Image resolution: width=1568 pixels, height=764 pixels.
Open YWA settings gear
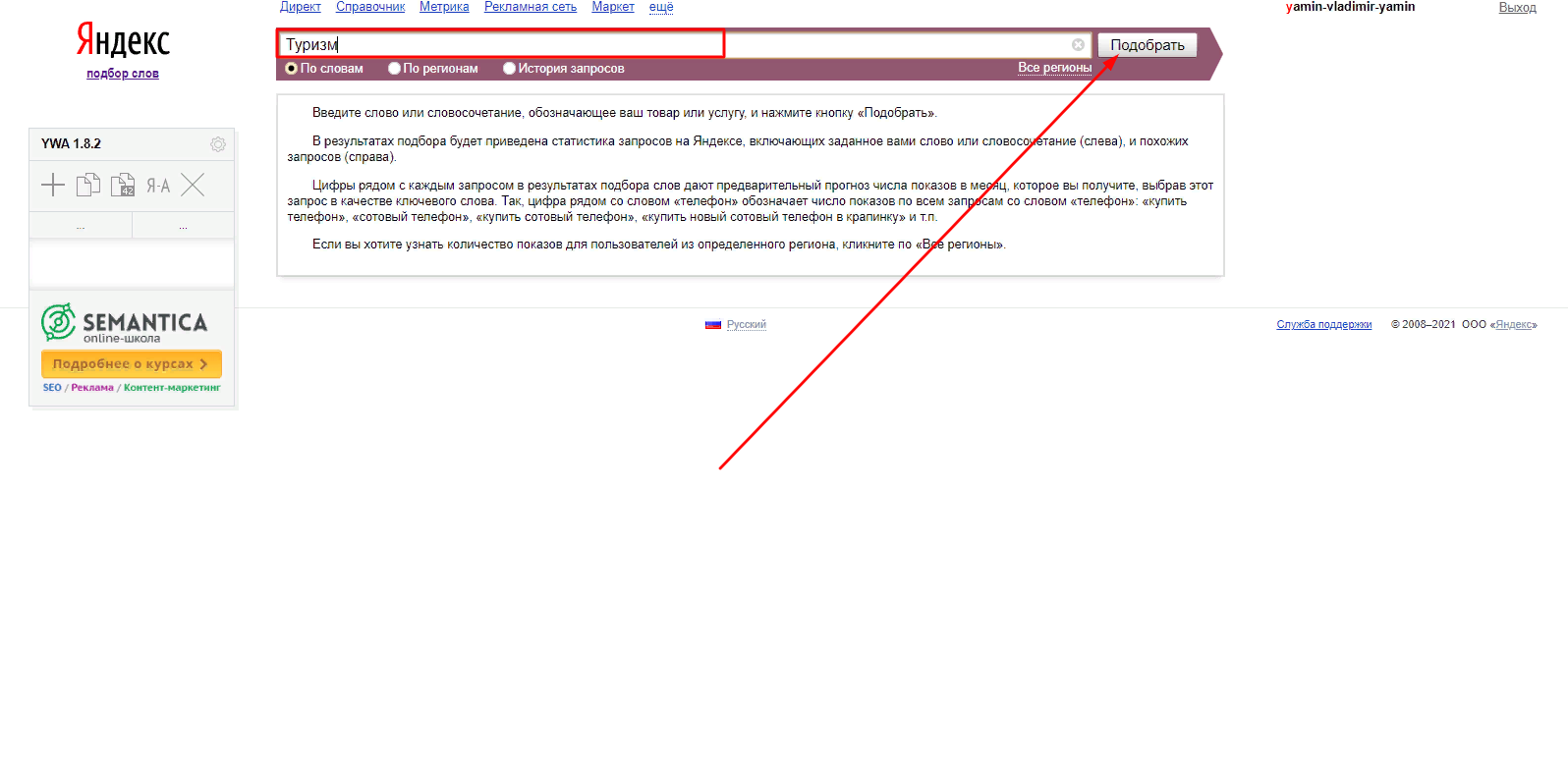coord(218,144)
